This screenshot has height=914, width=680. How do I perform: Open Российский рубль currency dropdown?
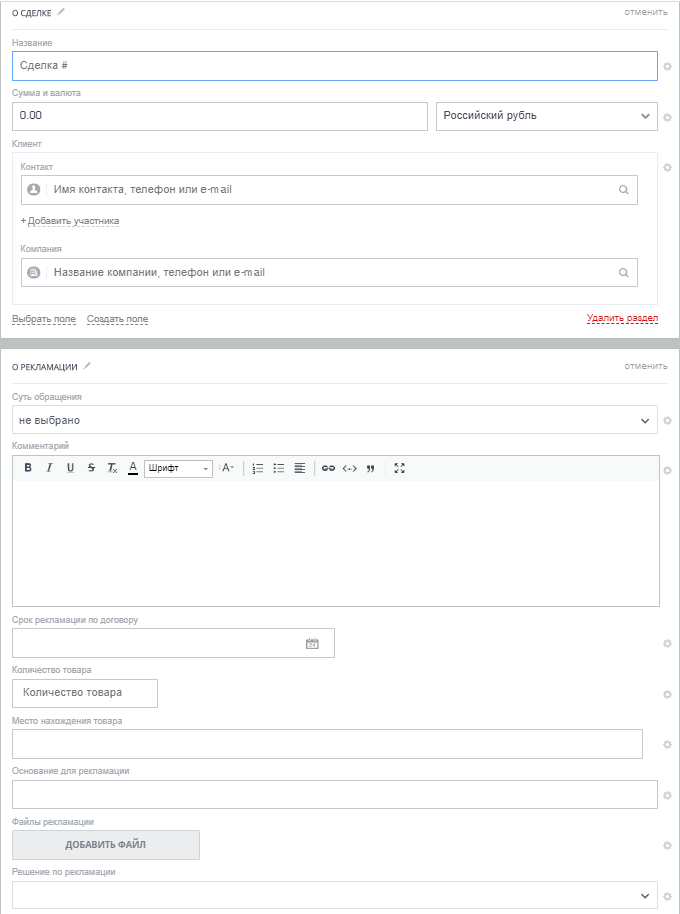pos(547,116)
